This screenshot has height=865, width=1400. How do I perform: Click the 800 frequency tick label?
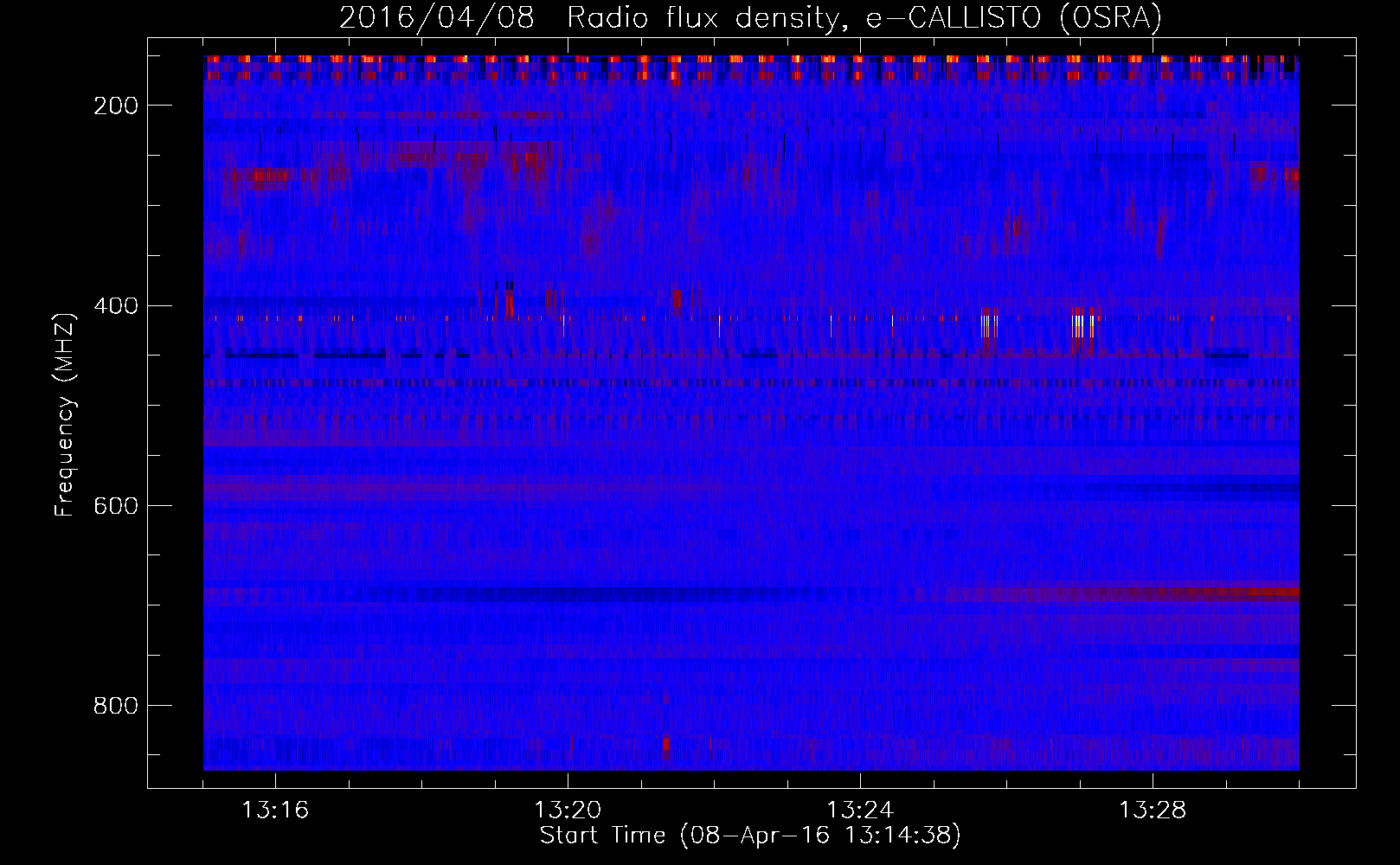116,706
